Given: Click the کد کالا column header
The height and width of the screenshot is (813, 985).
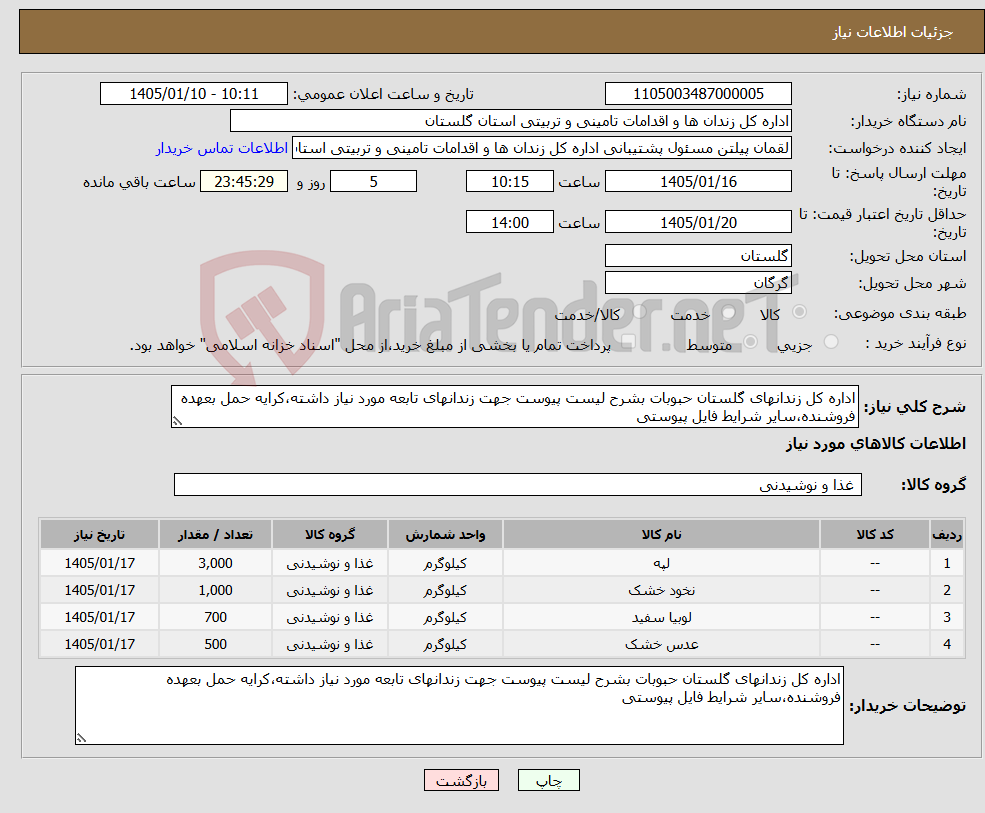Looking at the screenshot, I should coord(874,535).
